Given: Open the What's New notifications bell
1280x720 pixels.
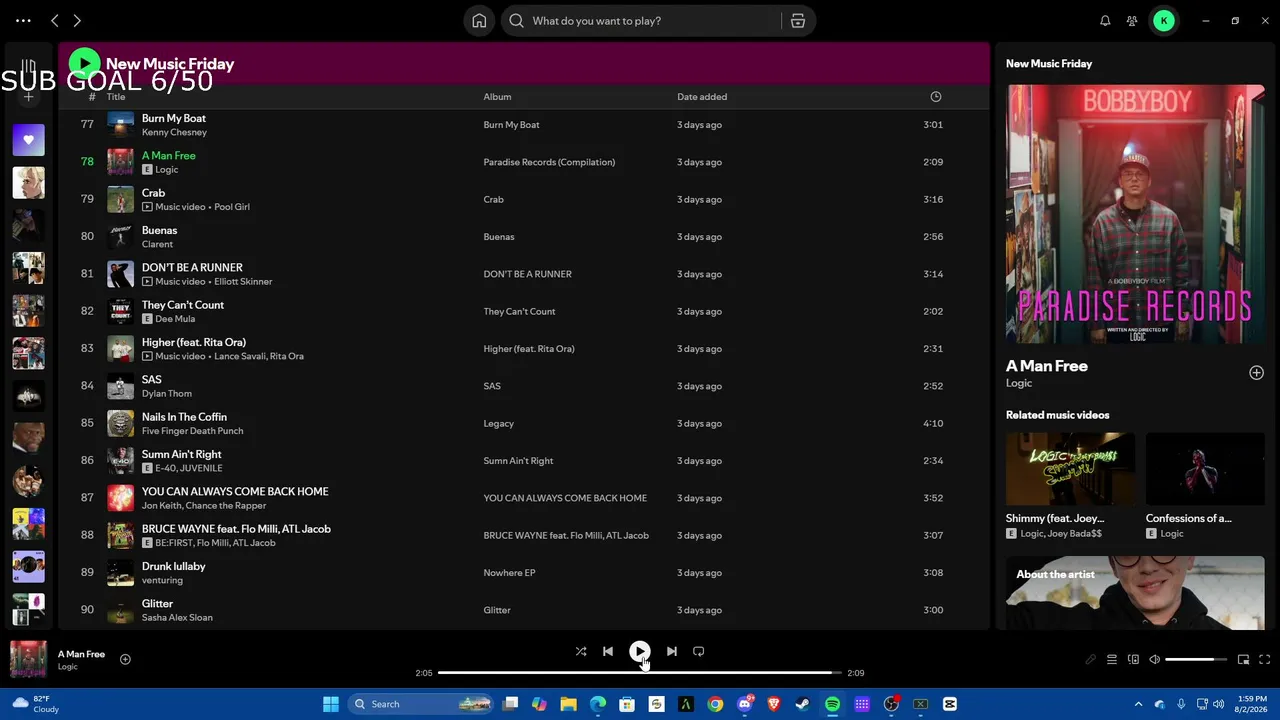Looking at the screenshot, I should [x=1105, y=21].
